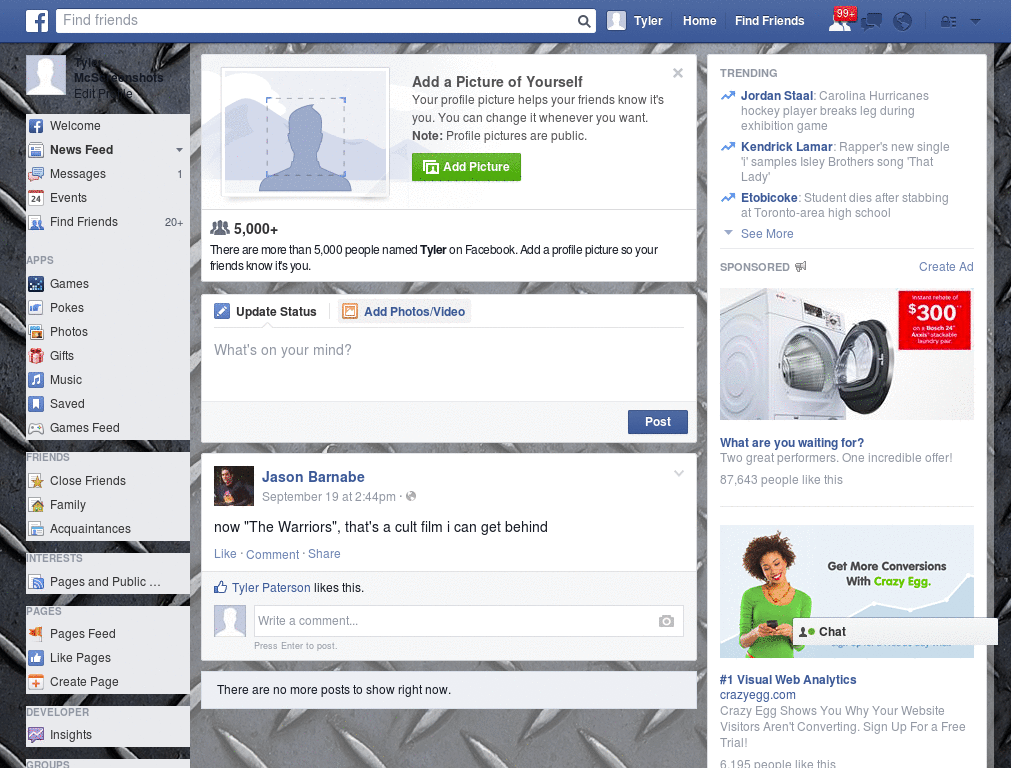Click the What's on your mind field
This screenshot has height=768, width=1024.
point(449,364)
